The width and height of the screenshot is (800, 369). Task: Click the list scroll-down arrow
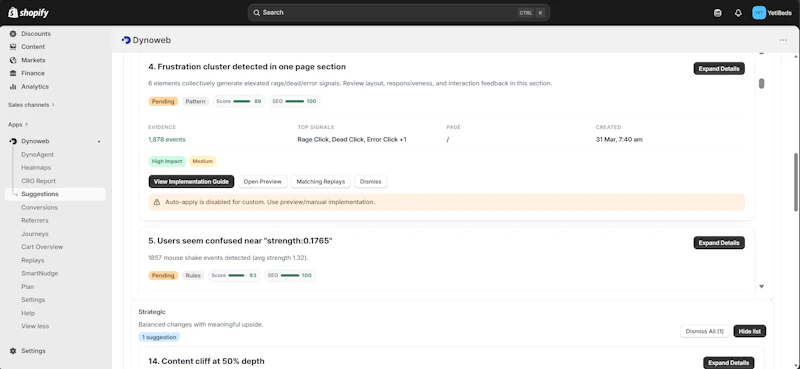pos(761,287)
